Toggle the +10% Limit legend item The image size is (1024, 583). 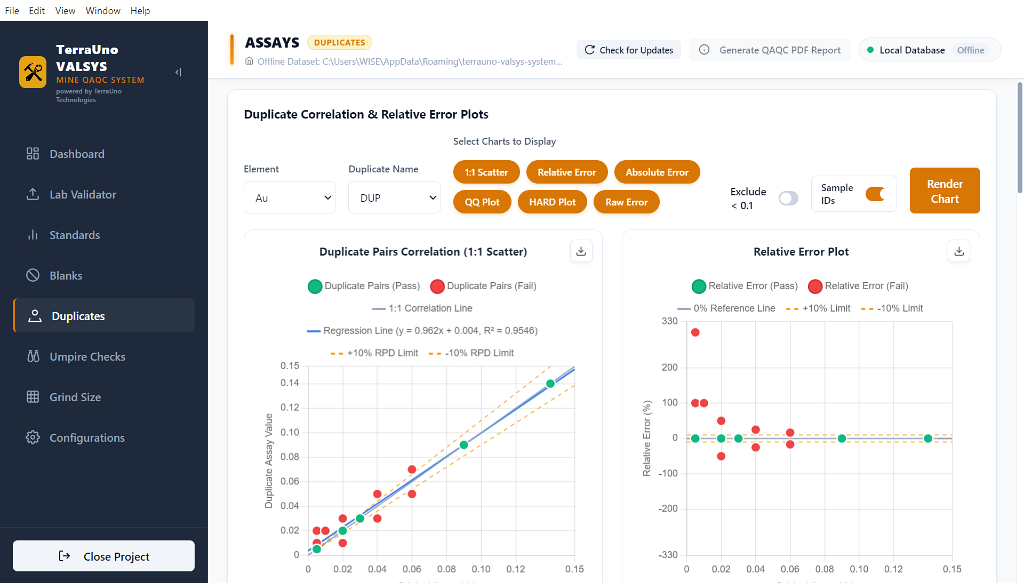click(818, 308)
